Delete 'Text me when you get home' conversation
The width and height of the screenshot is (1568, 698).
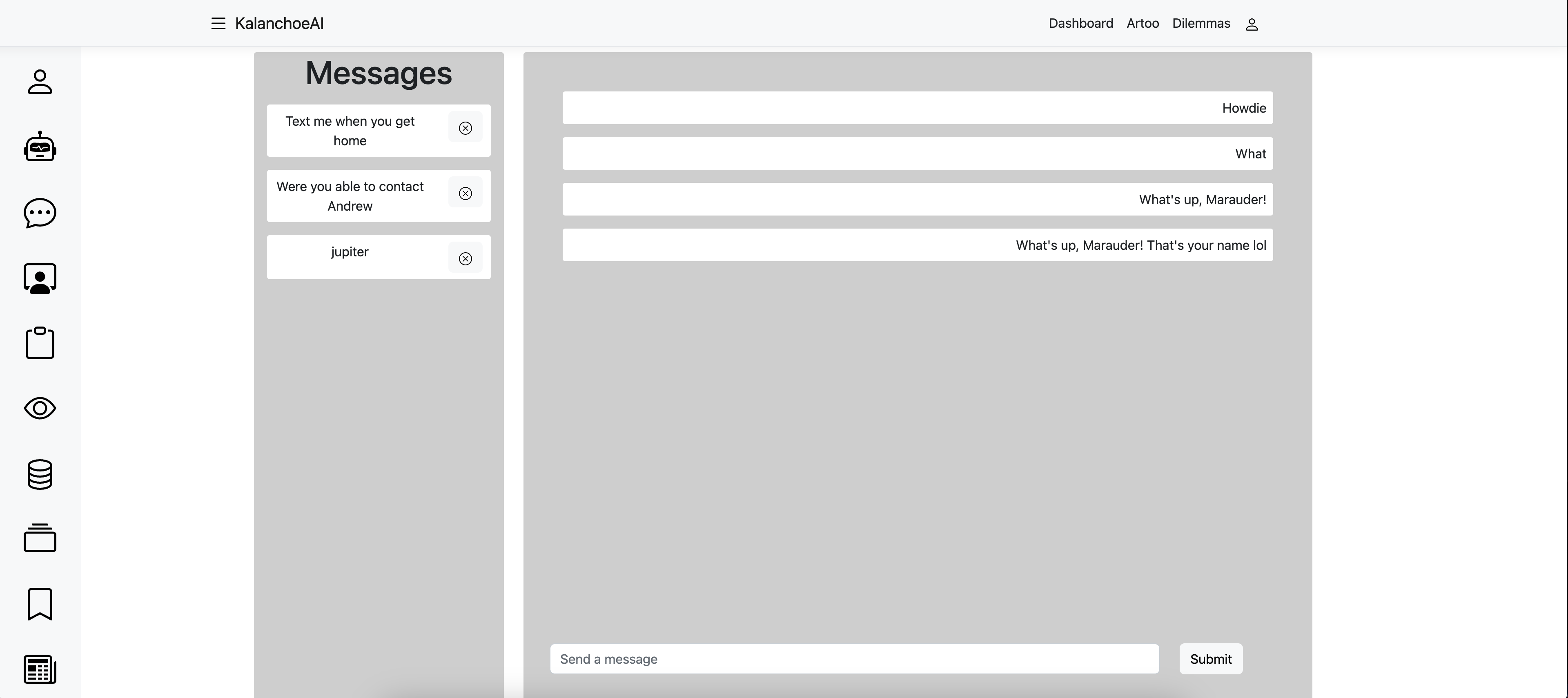(465, 128)
